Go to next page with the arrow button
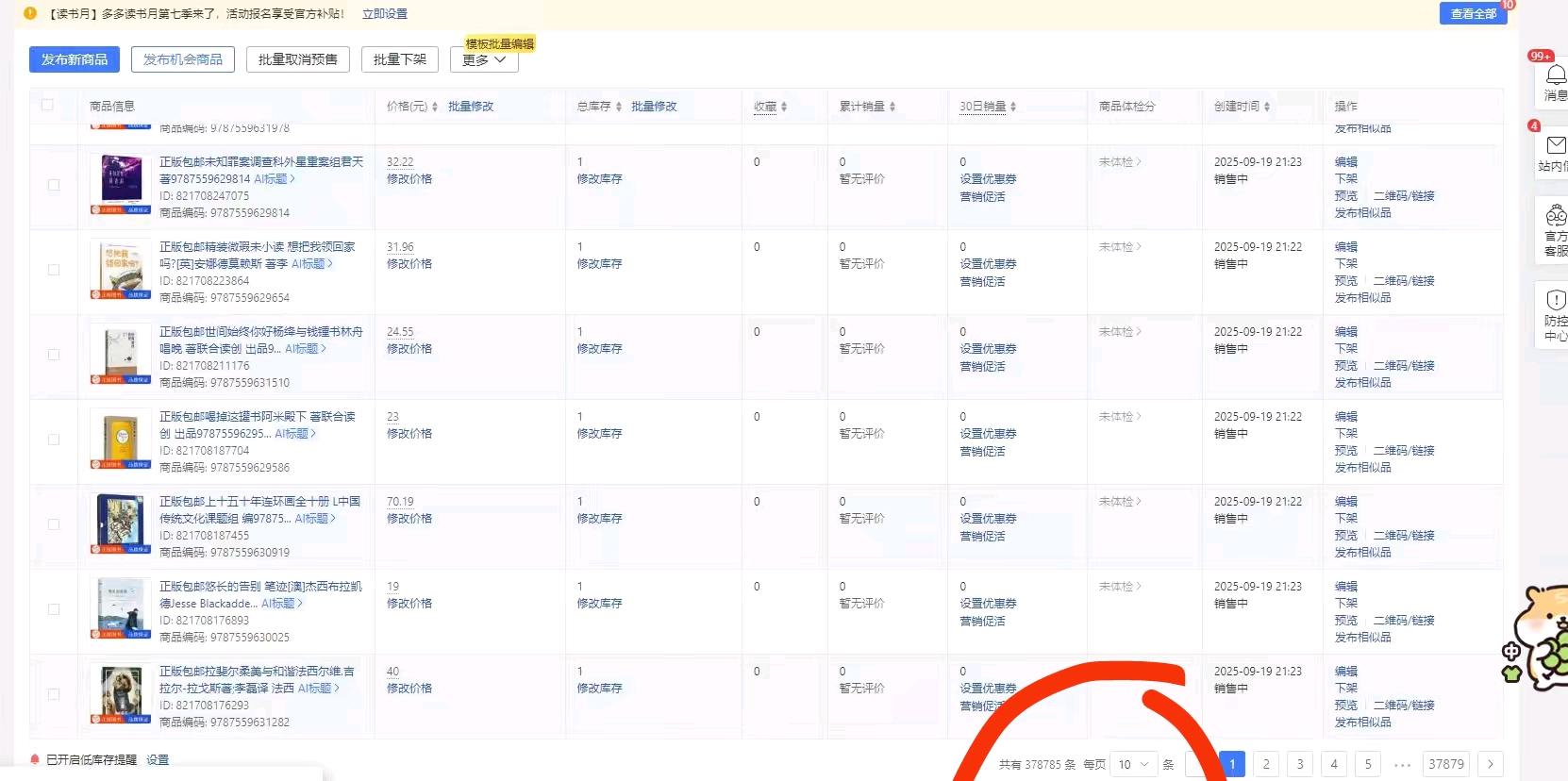The image size is (1568, 781). (1491, 764)
